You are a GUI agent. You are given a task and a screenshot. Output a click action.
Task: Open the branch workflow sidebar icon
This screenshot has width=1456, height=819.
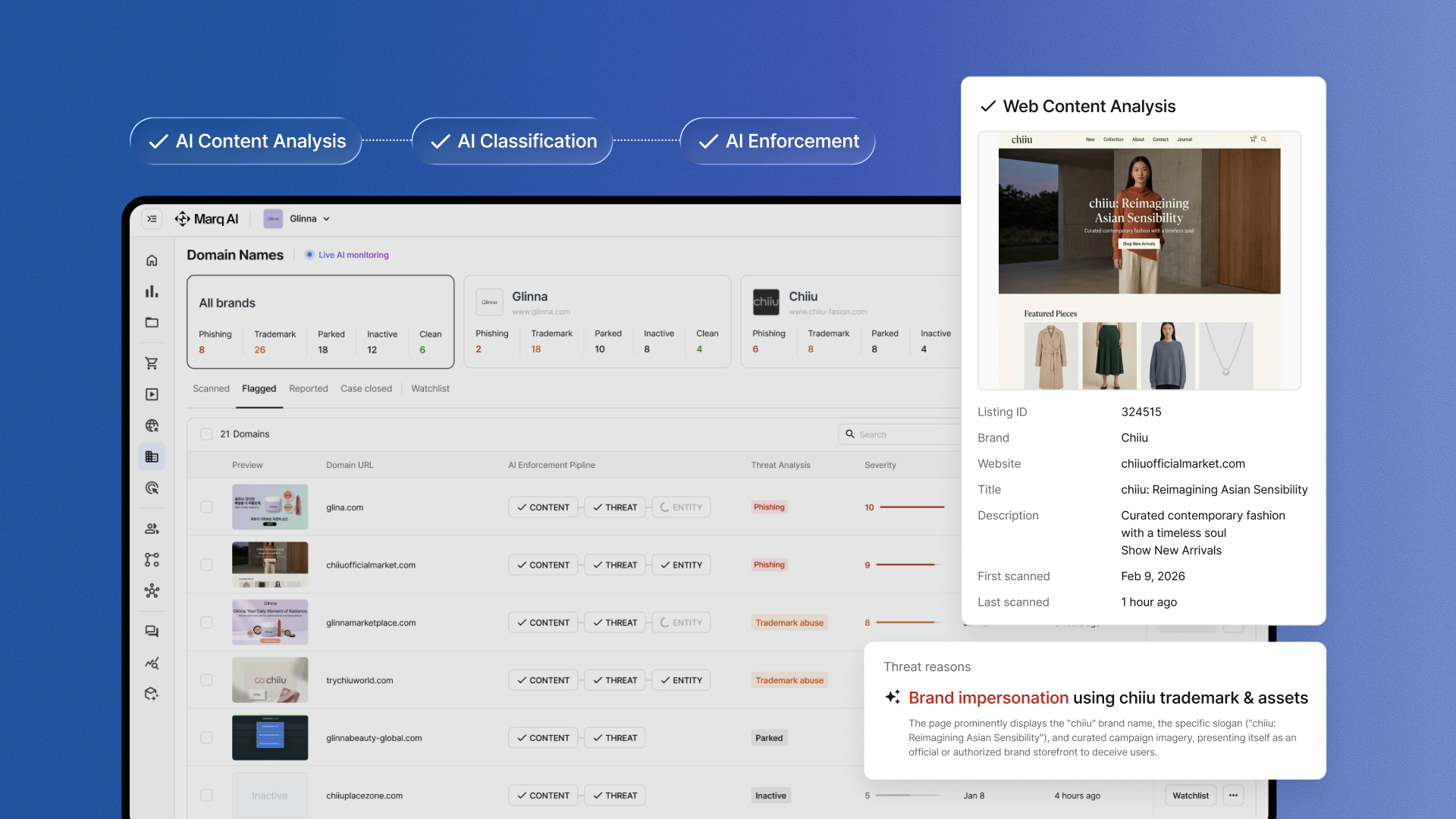point(152,560)
